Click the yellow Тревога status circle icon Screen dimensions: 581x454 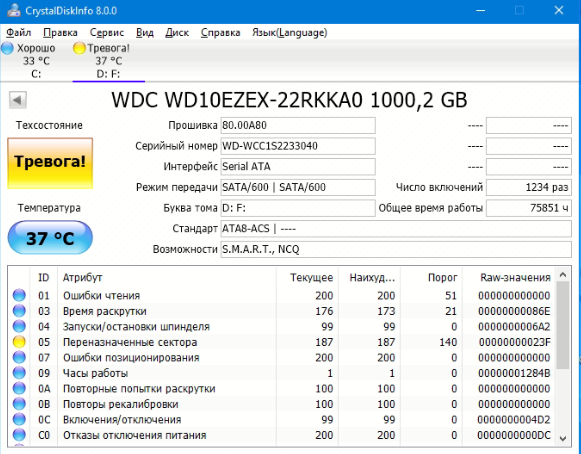79,48
